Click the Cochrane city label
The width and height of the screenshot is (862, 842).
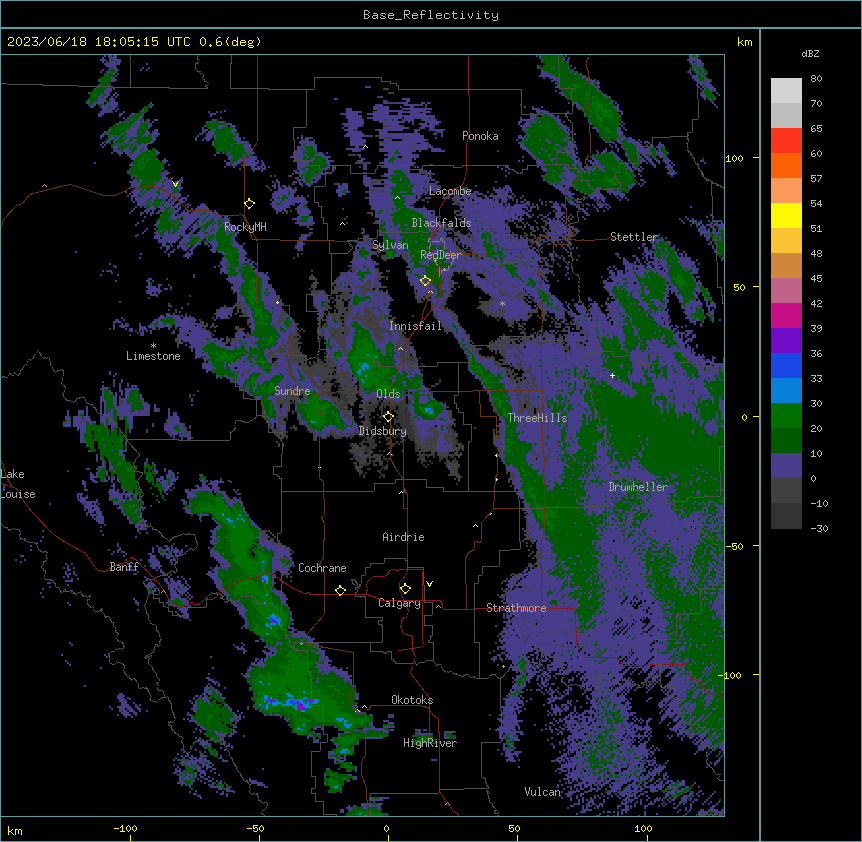[322, 568]
